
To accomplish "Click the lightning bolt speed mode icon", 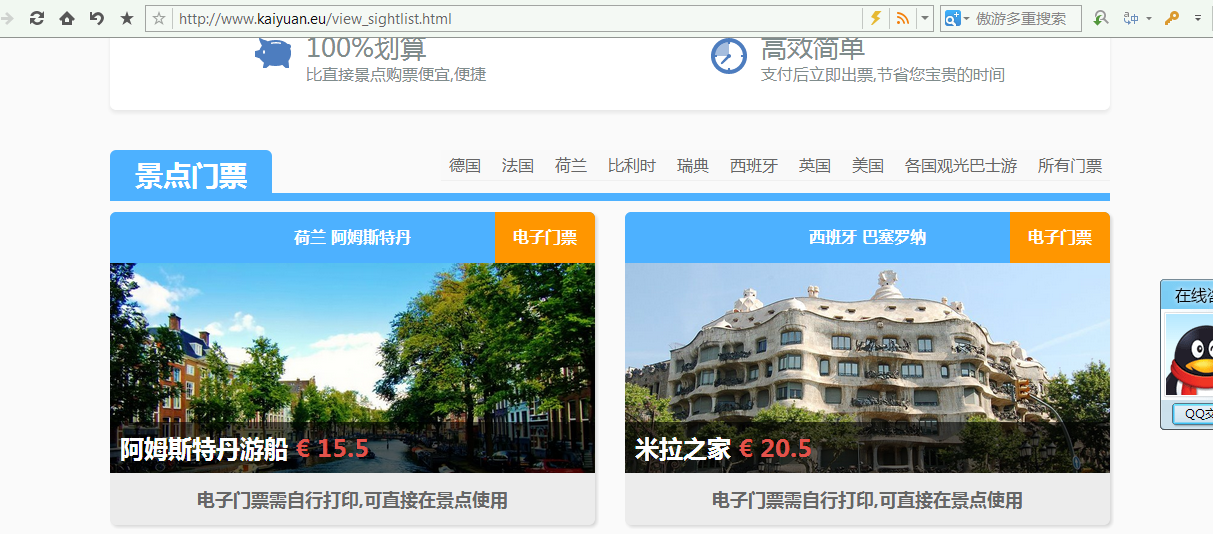I will pyautogui.click(x=876, y=18).
